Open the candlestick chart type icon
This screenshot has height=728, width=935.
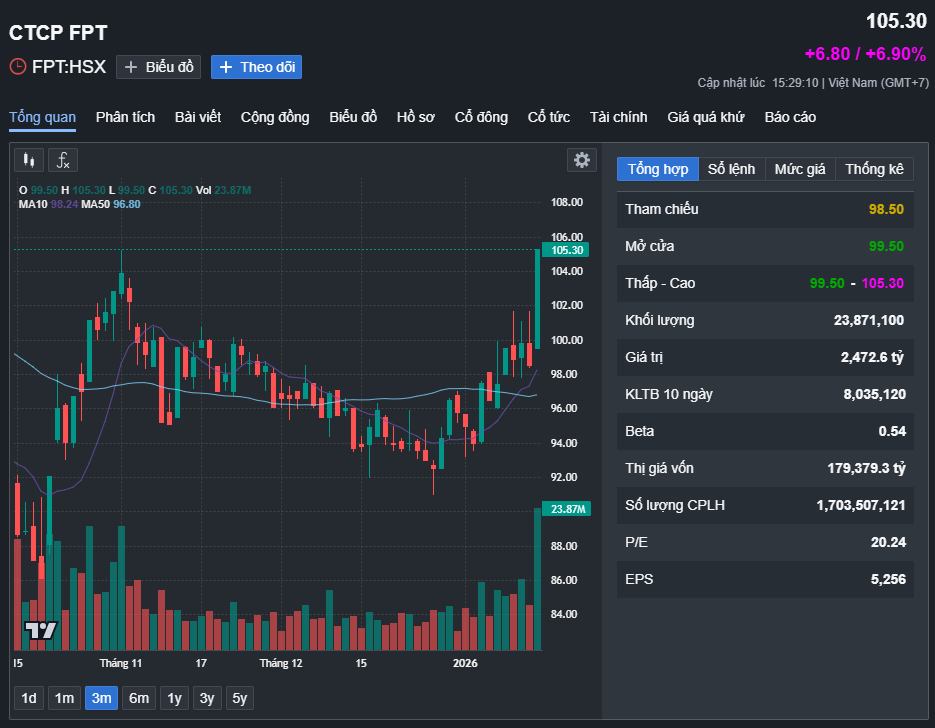tap(29, 160)
